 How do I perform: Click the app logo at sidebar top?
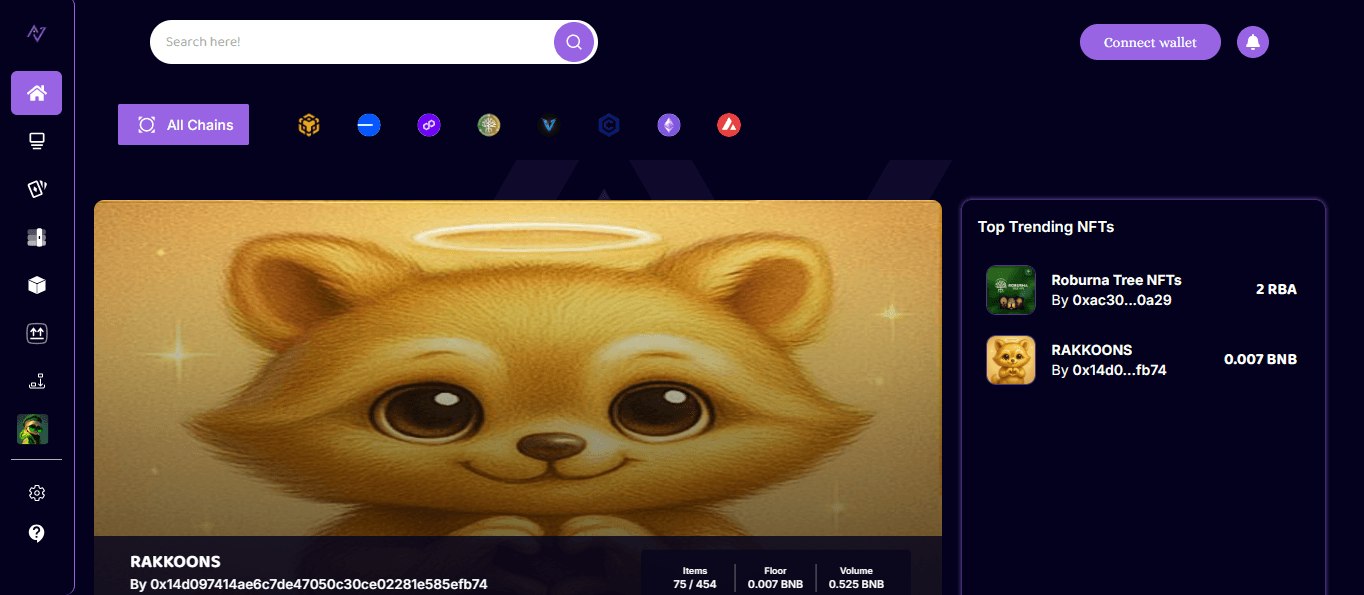point(37,34)
